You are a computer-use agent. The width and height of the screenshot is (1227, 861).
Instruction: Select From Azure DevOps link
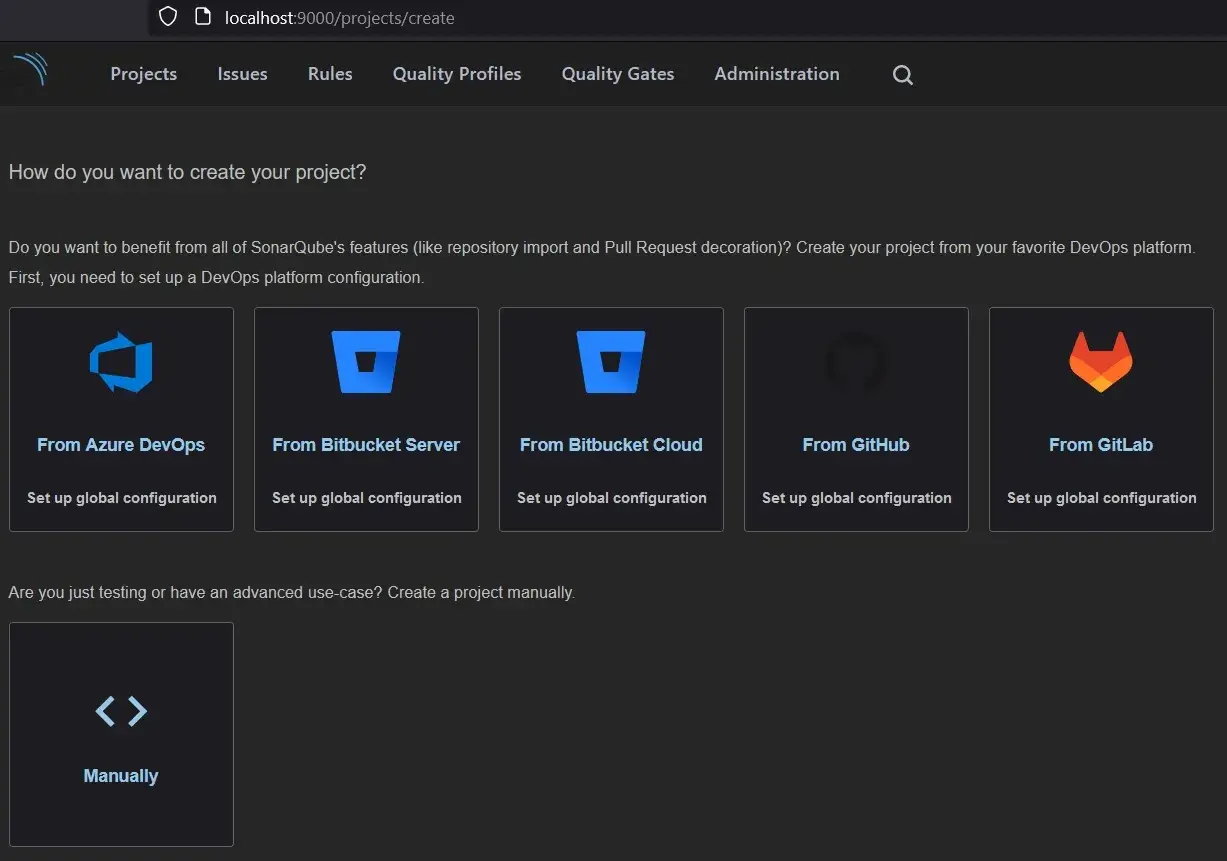point(121,445)
